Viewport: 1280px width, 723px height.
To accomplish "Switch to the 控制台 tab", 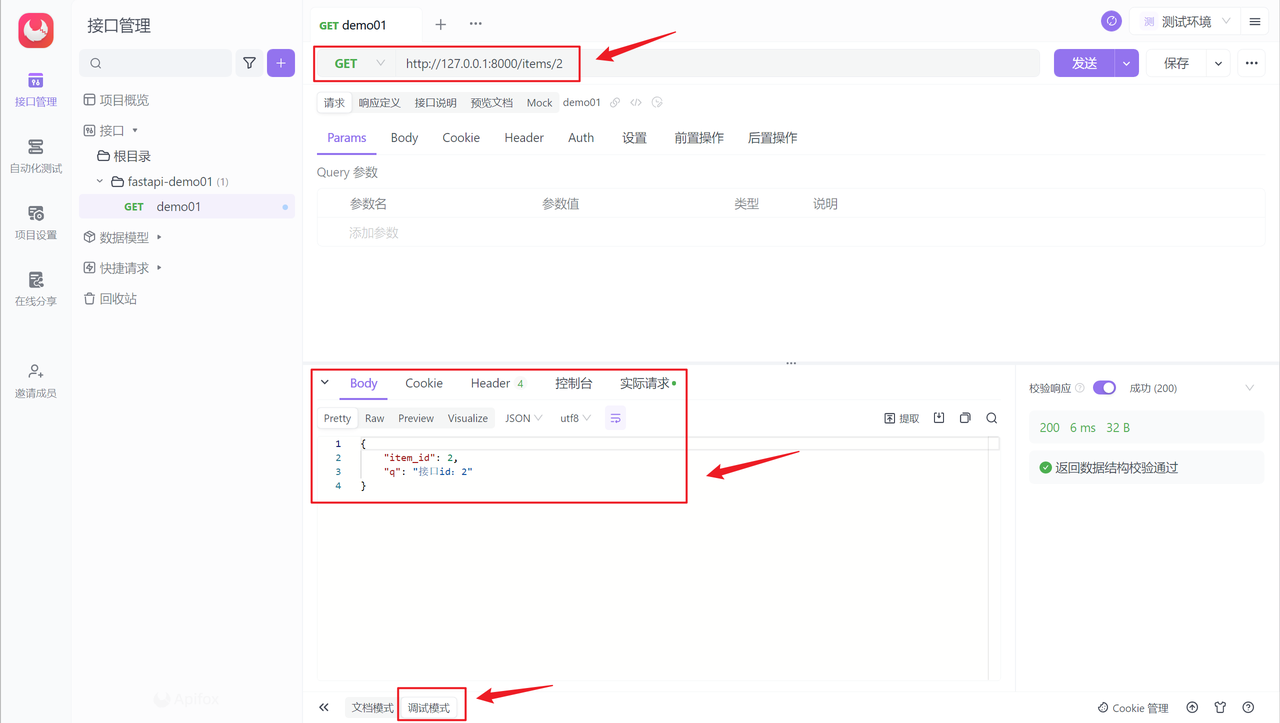I will coord(573,382).
